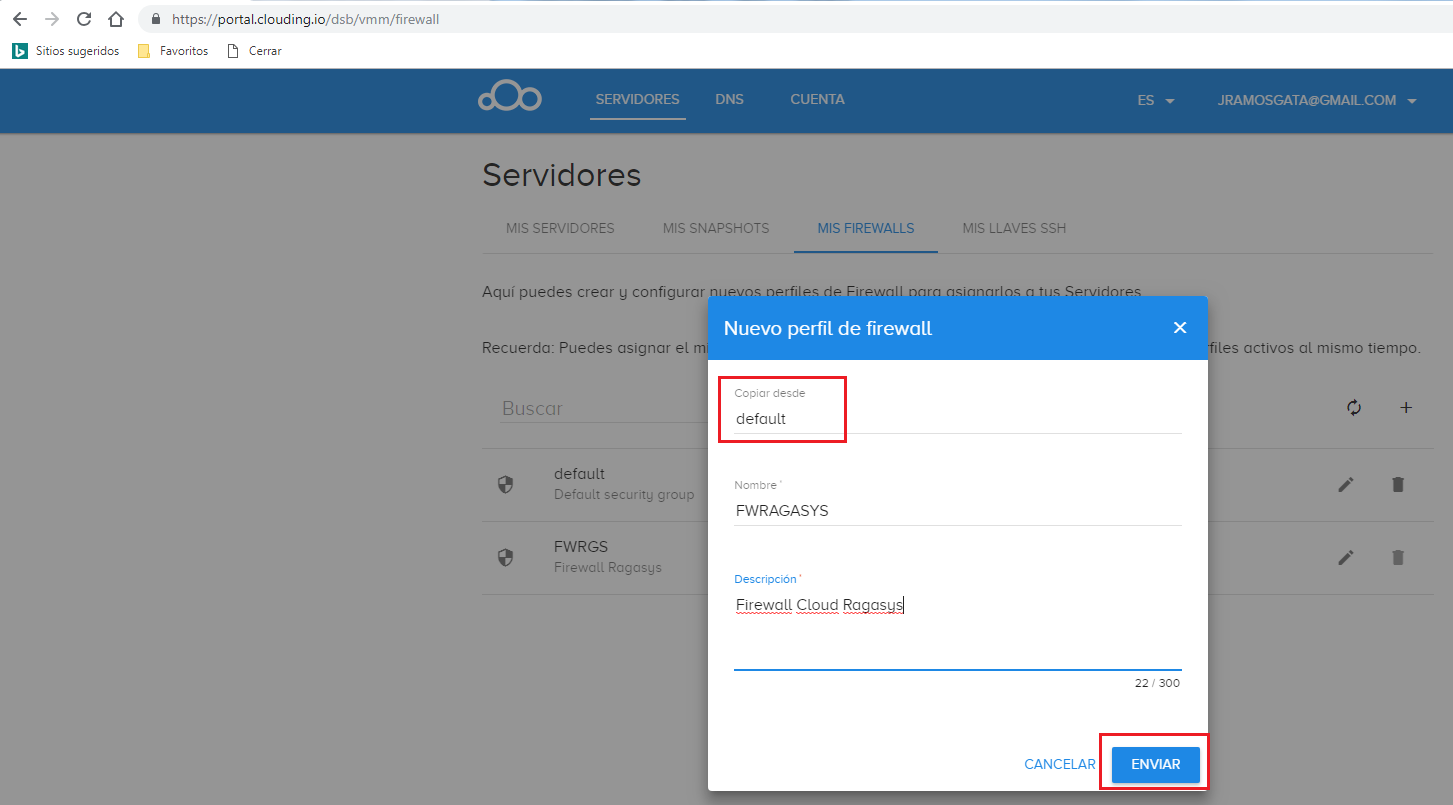
Task: Click CANCELAR to dismiss the dialog
Action: [1059, 764]
